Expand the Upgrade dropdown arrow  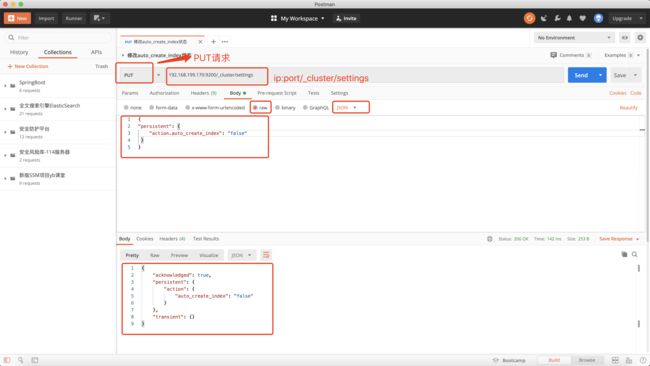(x=641, y=18)
